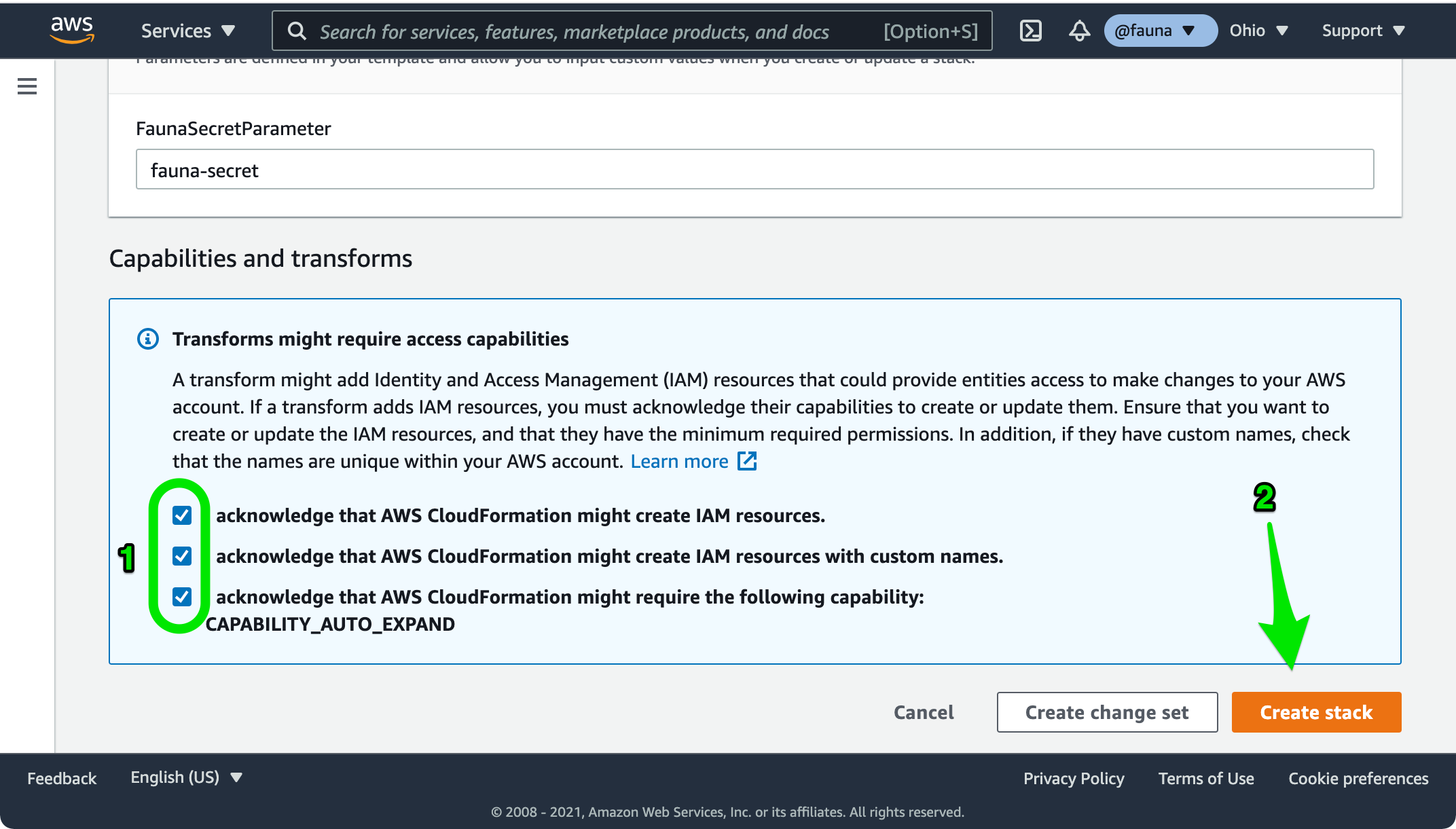1456x829 pixels.
Task: Click the Cancel button
Action: coord(924,712)
